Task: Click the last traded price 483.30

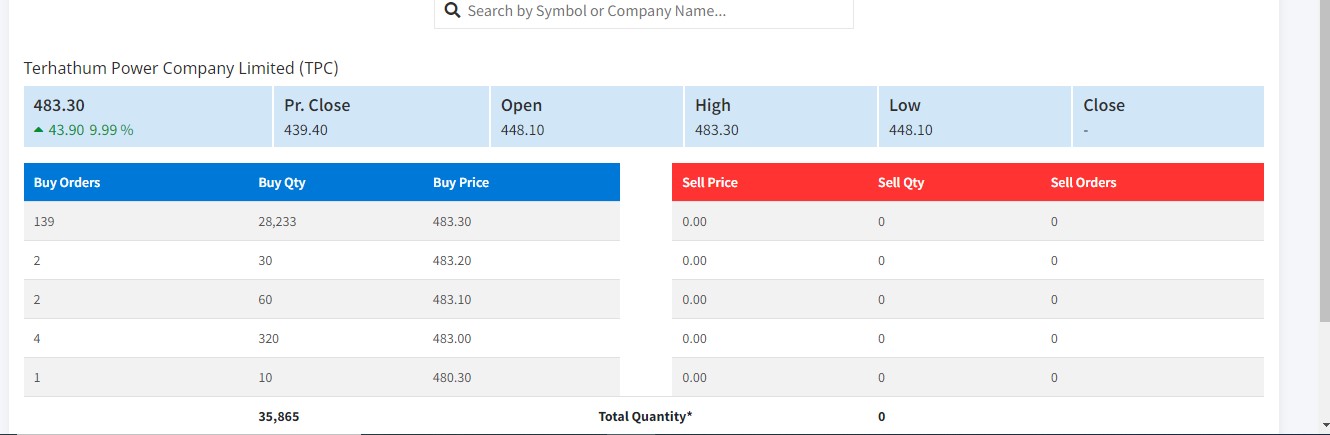Action: [58, 105]
